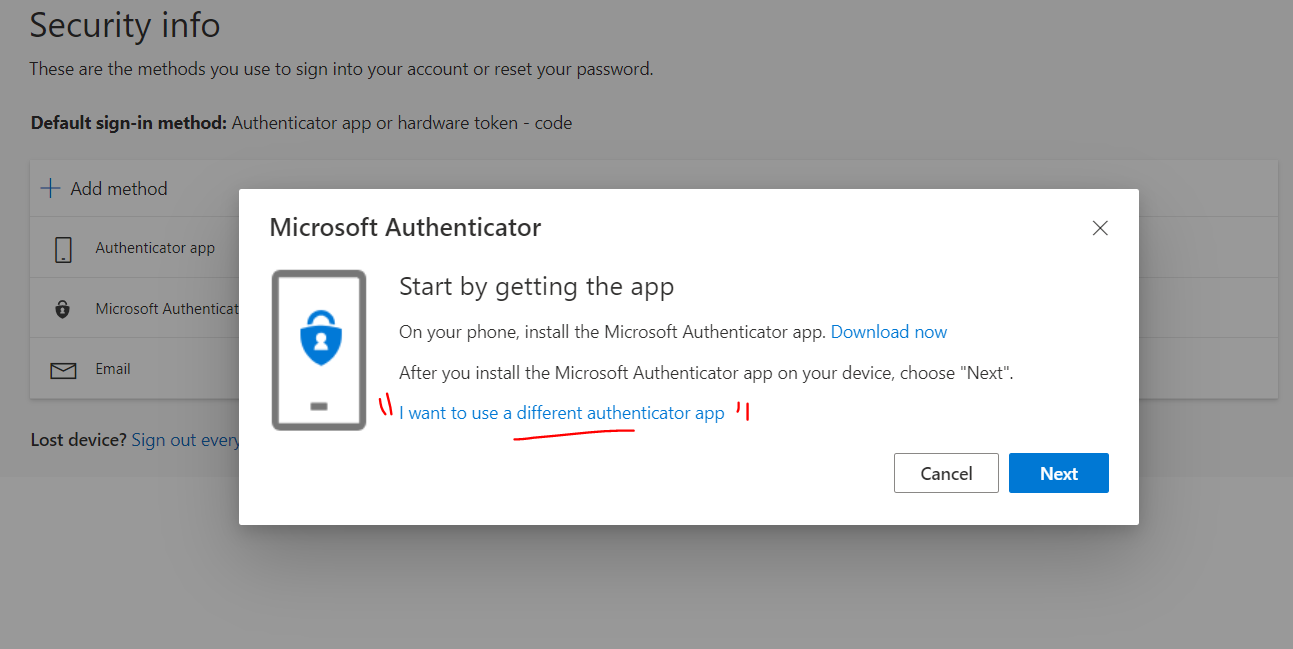
Task: Select the Add method label
Action: [119, 188]
